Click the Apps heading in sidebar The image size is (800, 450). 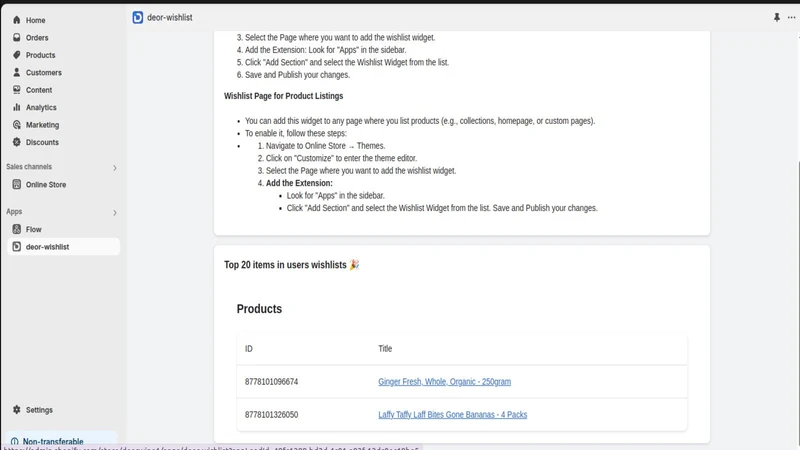[14, 211]
